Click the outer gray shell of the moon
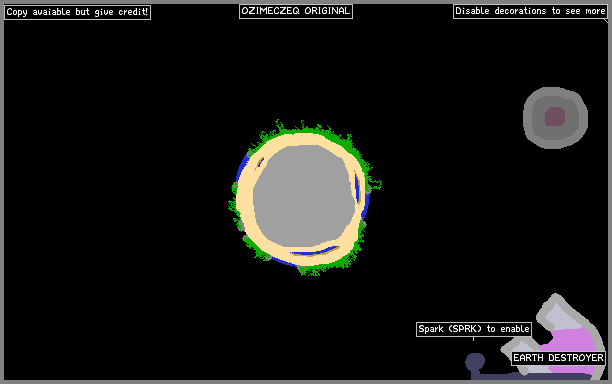This screenshot has width=612, height=384. [529, 118]
